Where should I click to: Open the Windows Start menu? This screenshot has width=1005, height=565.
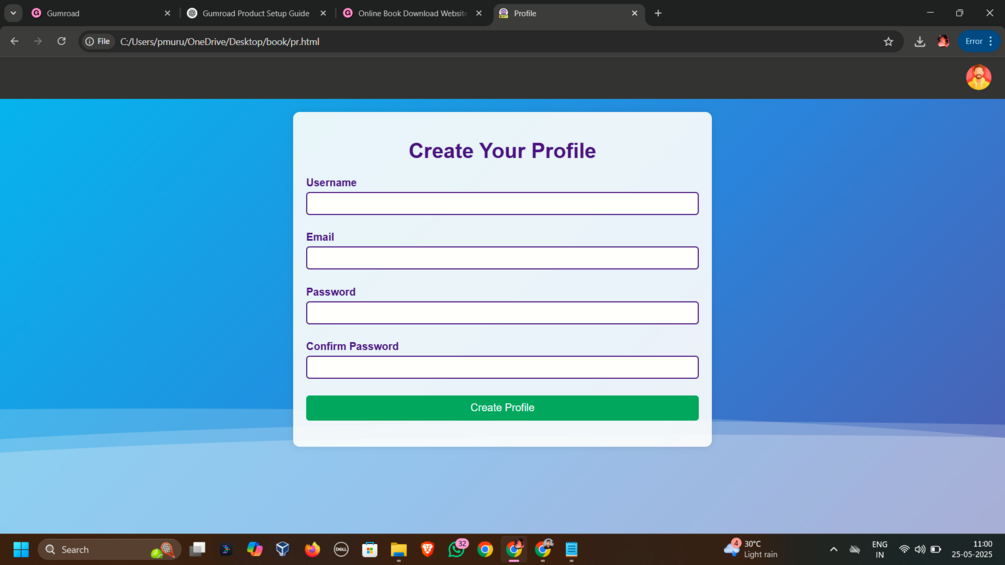coord(21,550)
